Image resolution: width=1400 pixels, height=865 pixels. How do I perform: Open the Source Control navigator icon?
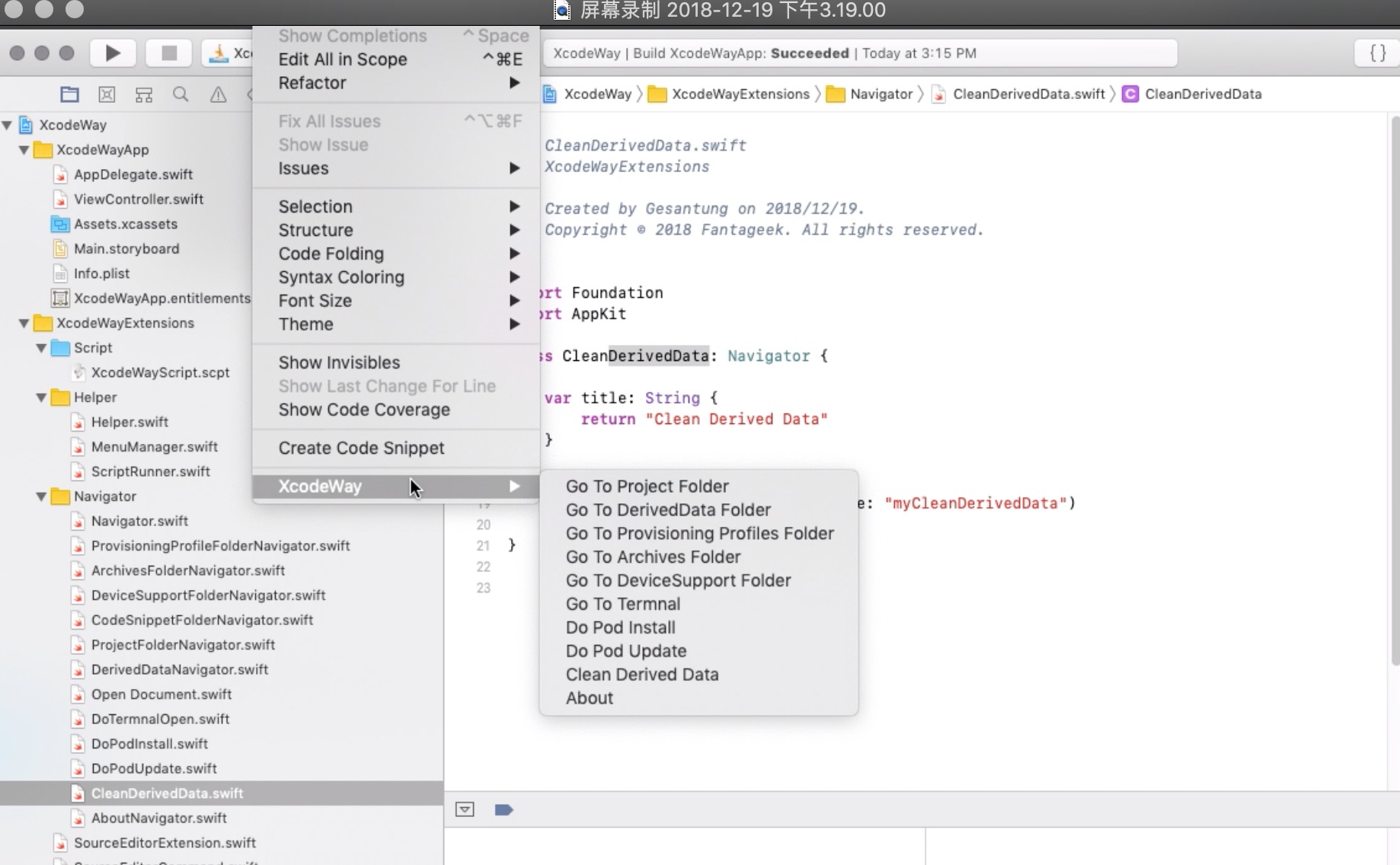107,94
